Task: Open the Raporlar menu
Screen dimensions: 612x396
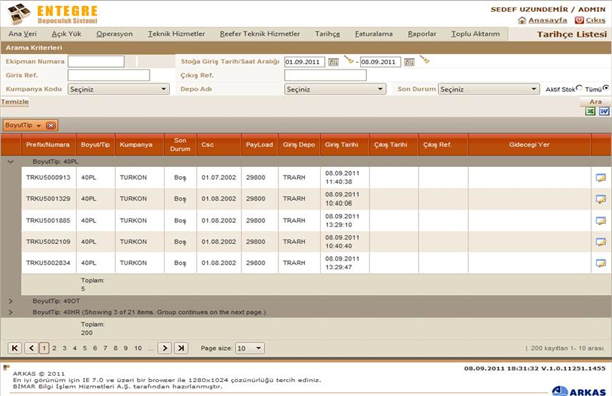Action: pyautogui.click(x=422, y=34)
